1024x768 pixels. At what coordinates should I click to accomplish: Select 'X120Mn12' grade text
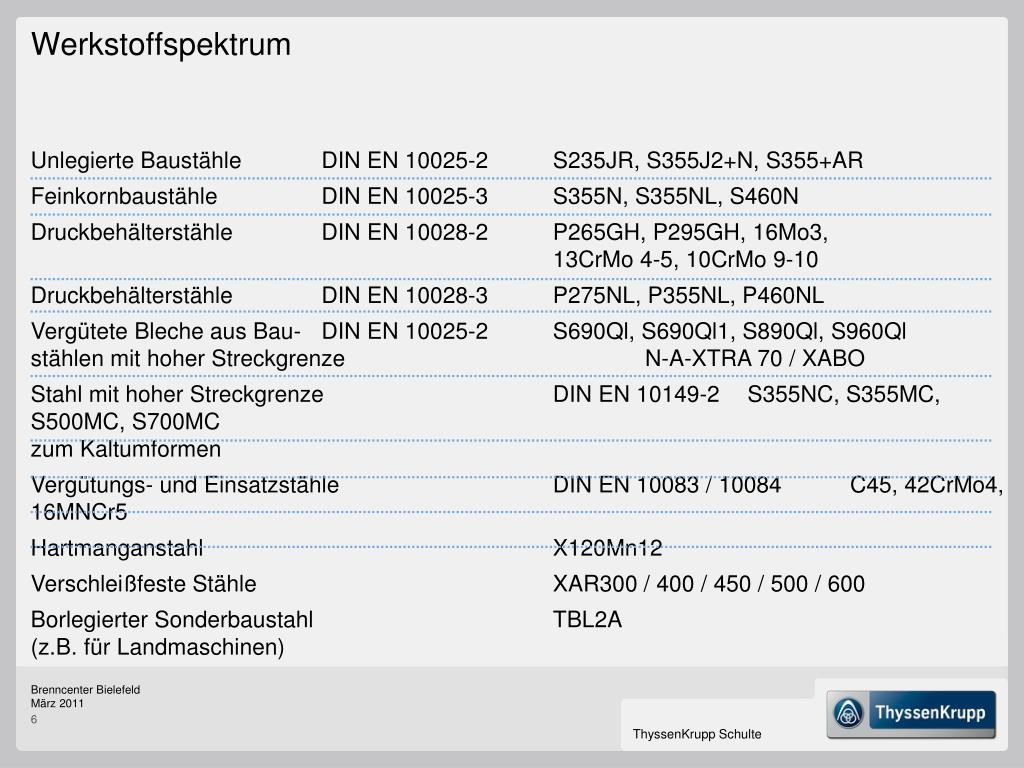pyautogui.click(x=607, y=549)
